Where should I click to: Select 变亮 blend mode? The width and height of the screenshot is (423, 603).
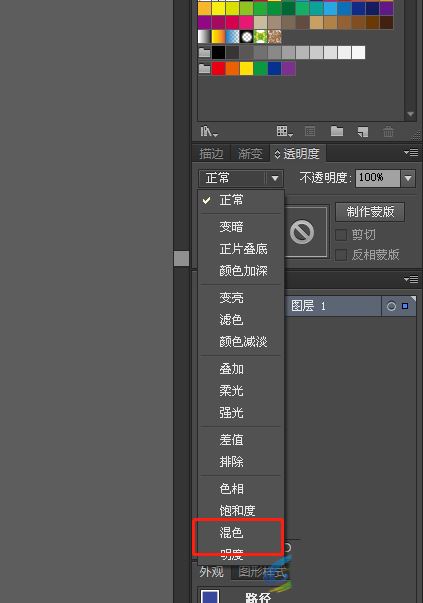point(241,298)
